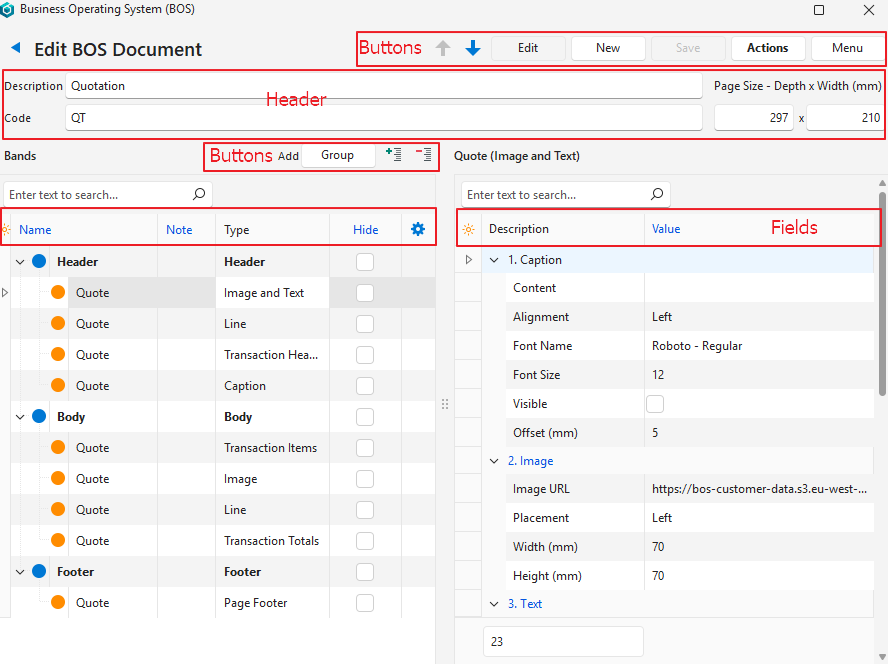Toggle Hide checkbox for Transaction Items row

click(365, 448)
